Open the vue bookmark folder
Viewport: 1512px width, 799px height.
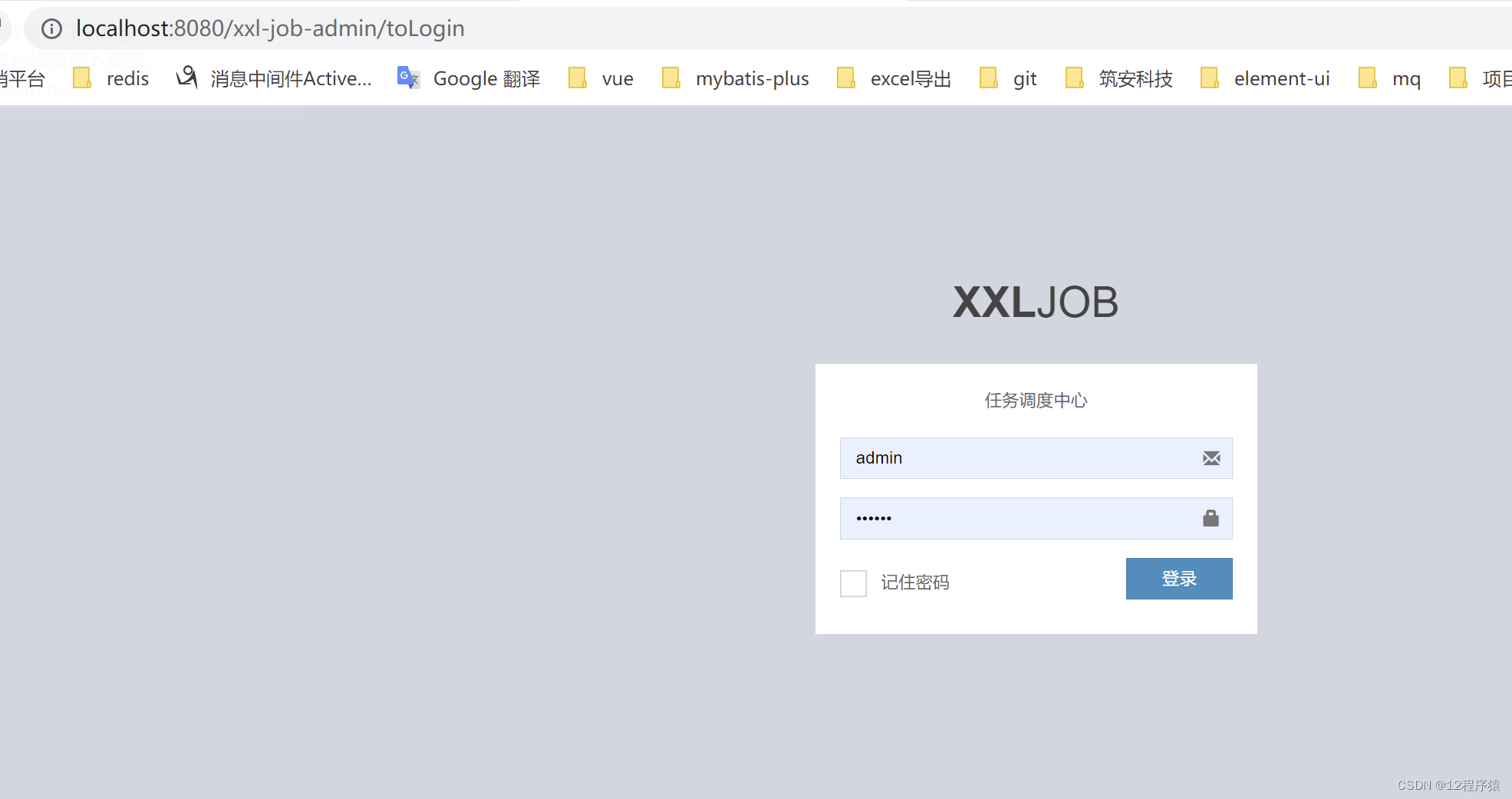click(x=601, y=78)
